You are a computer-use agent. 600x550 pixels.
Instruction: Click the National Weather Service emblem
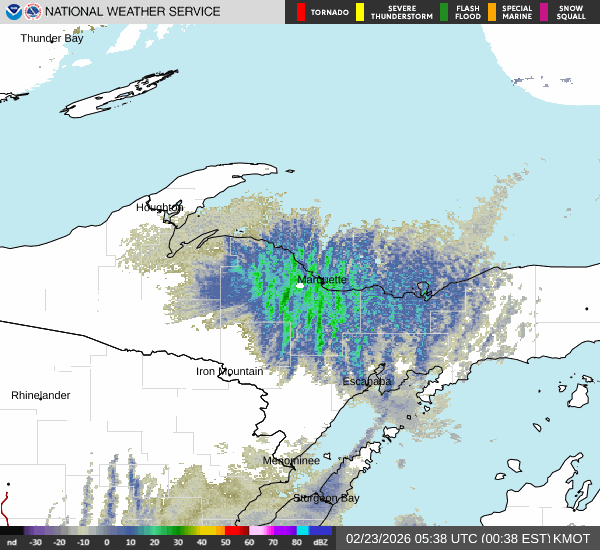coord(34,12)
